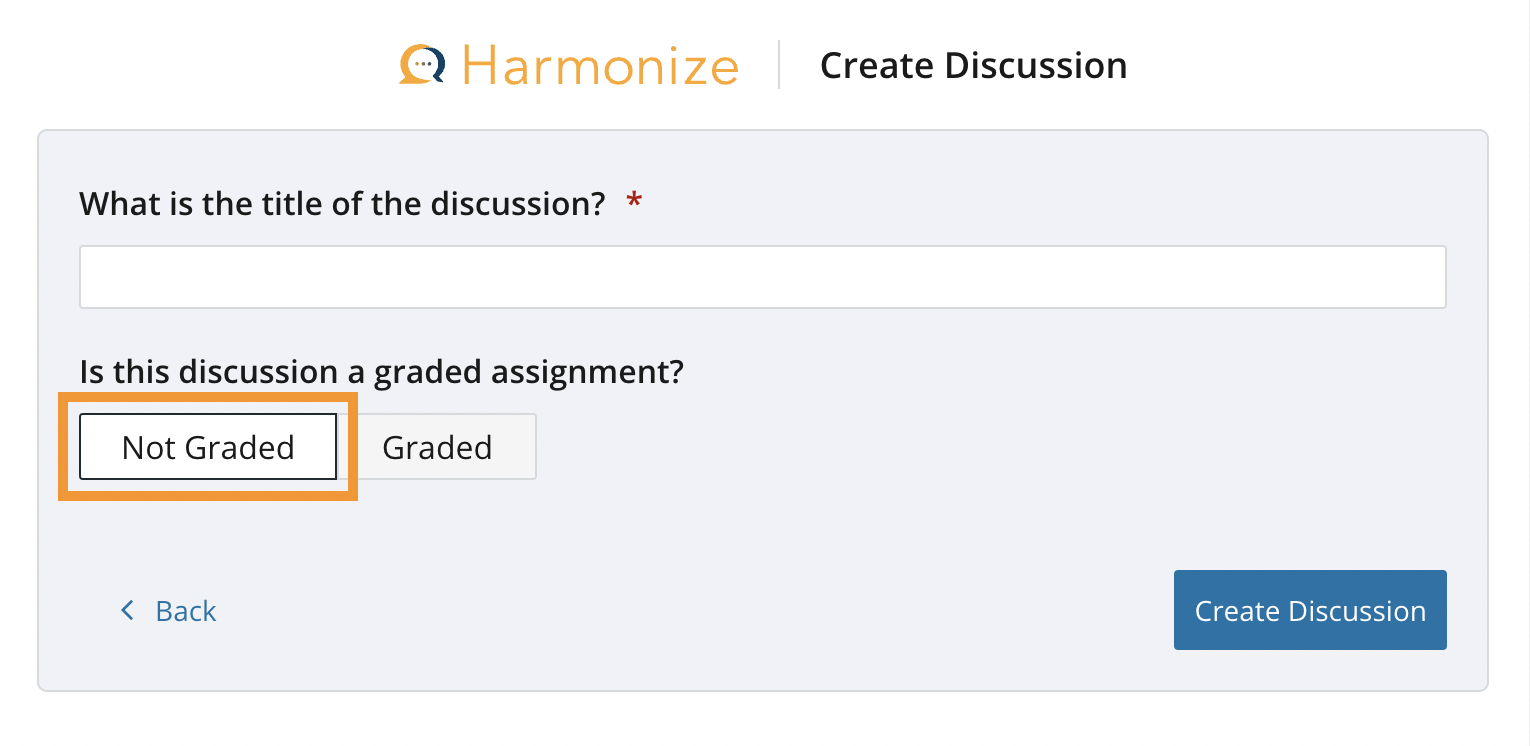Screen dimensions: 1530x746
Task: Switch the assignment to Graded
Action: coord(437,447)
